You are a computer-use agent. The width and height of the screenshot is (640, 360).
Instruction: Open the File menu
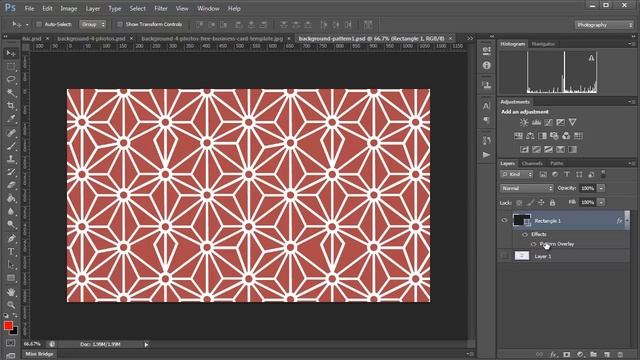[29, 8]
